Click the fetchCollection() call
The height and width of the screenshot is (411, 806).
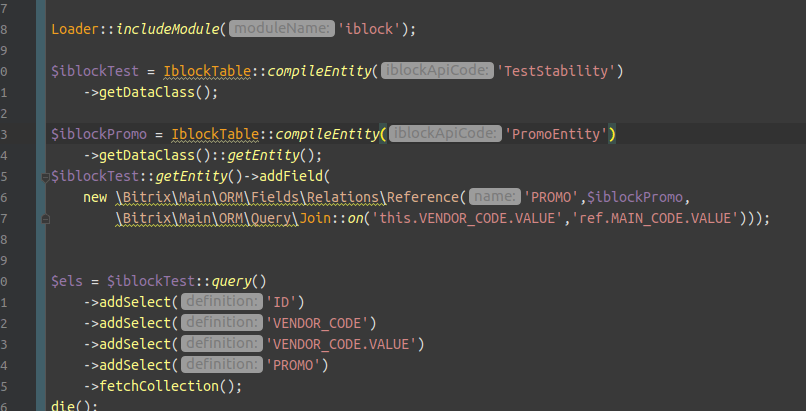[x=167, y=387]
